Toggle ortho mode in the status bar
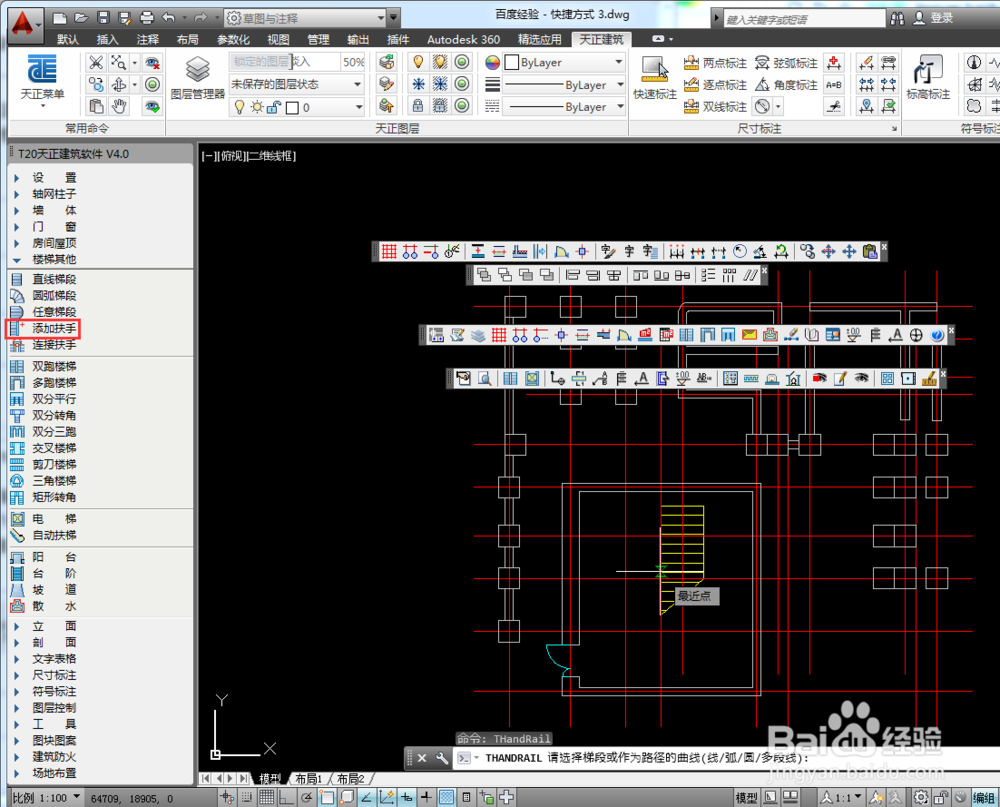This screenshot has width=1000, height=807. 286,797
